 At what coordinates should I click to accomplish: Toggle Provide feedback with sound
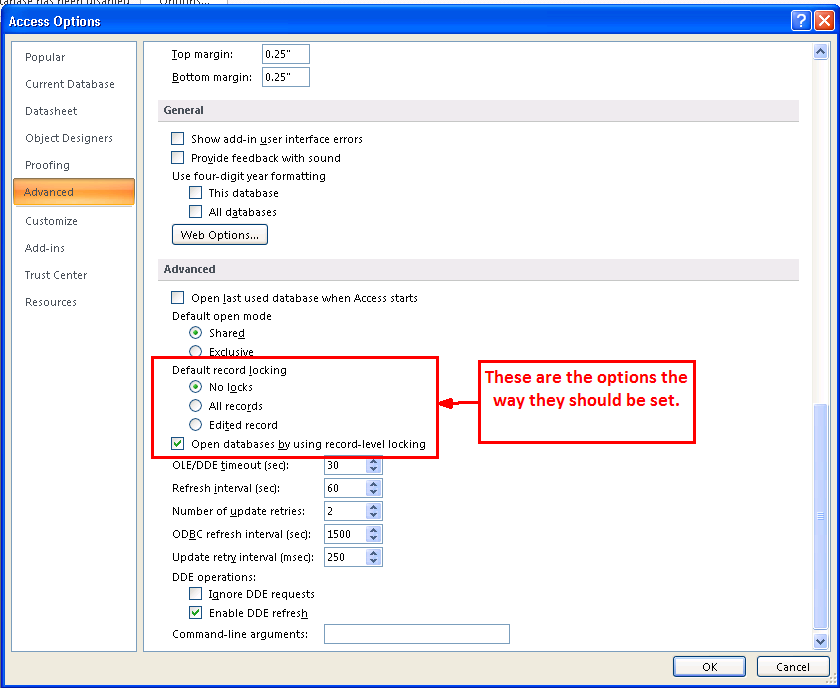177,158
